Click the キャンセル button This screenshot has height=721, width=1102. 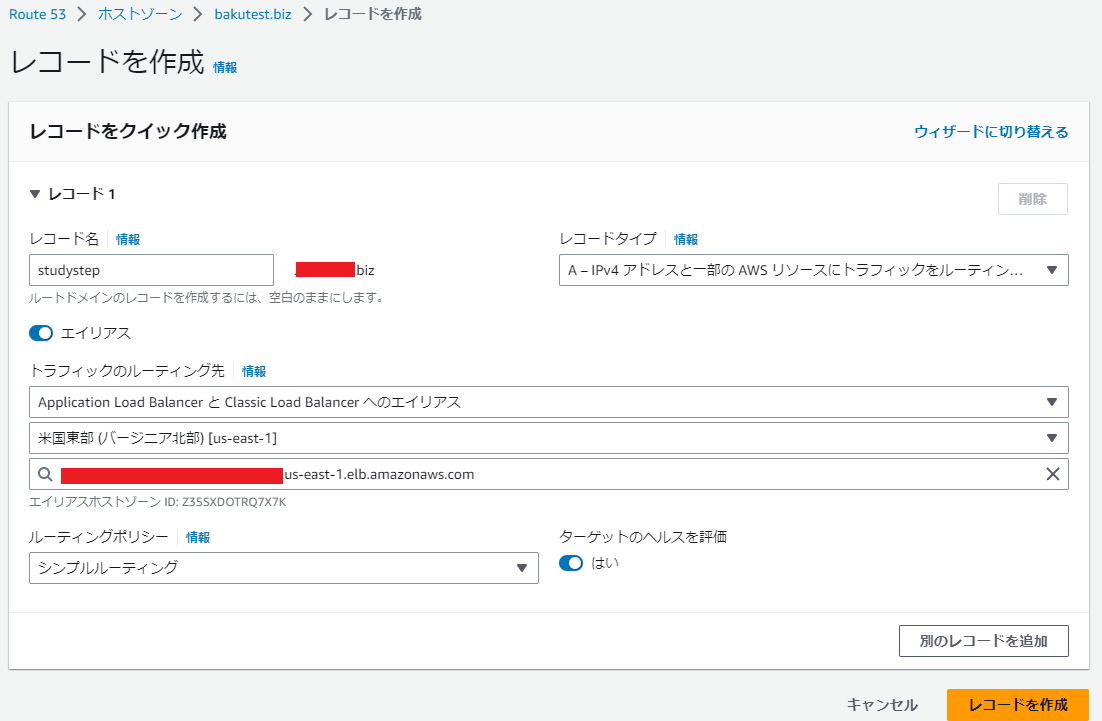coord(882,705)
